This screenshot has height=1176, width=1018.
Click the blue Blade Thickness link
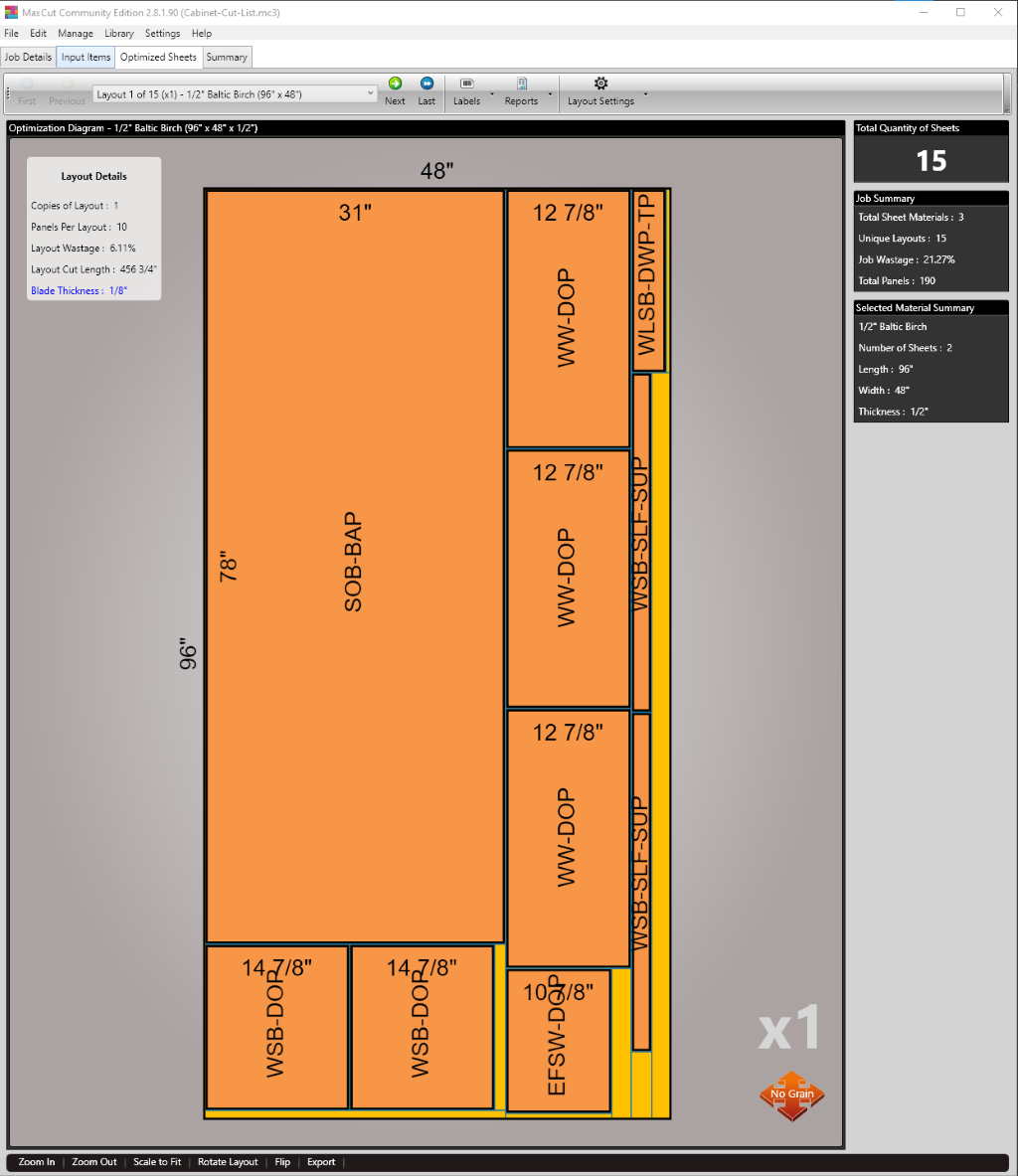click(79, 290)
